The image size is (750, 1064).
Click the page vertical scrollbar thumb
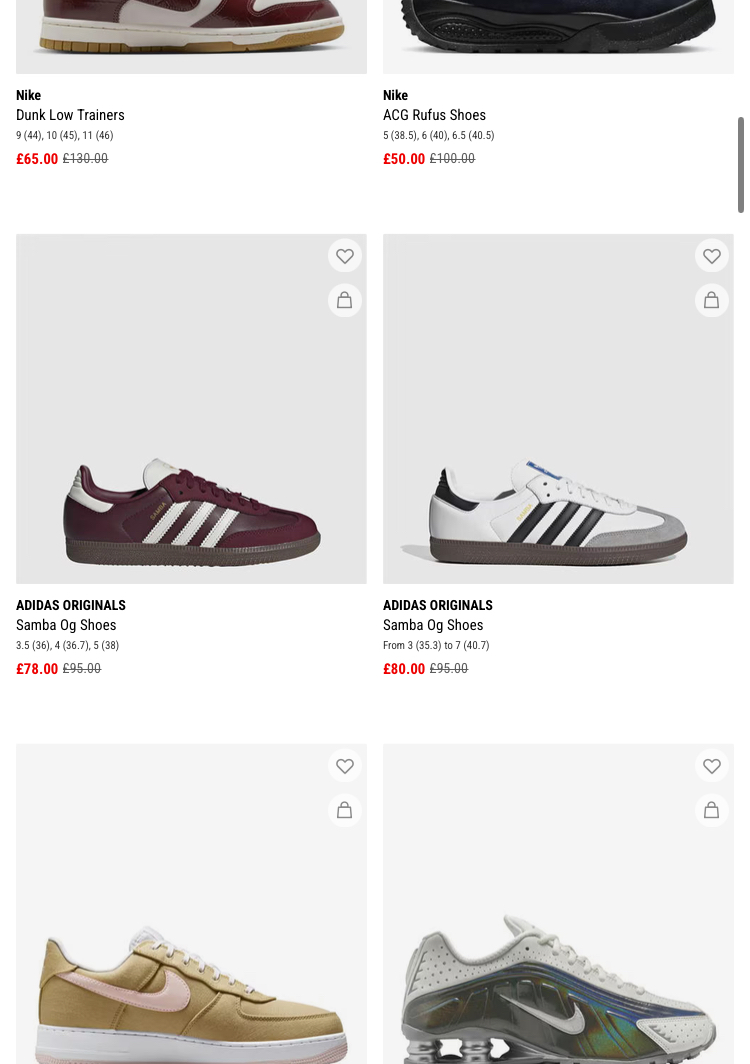[741, 165]
